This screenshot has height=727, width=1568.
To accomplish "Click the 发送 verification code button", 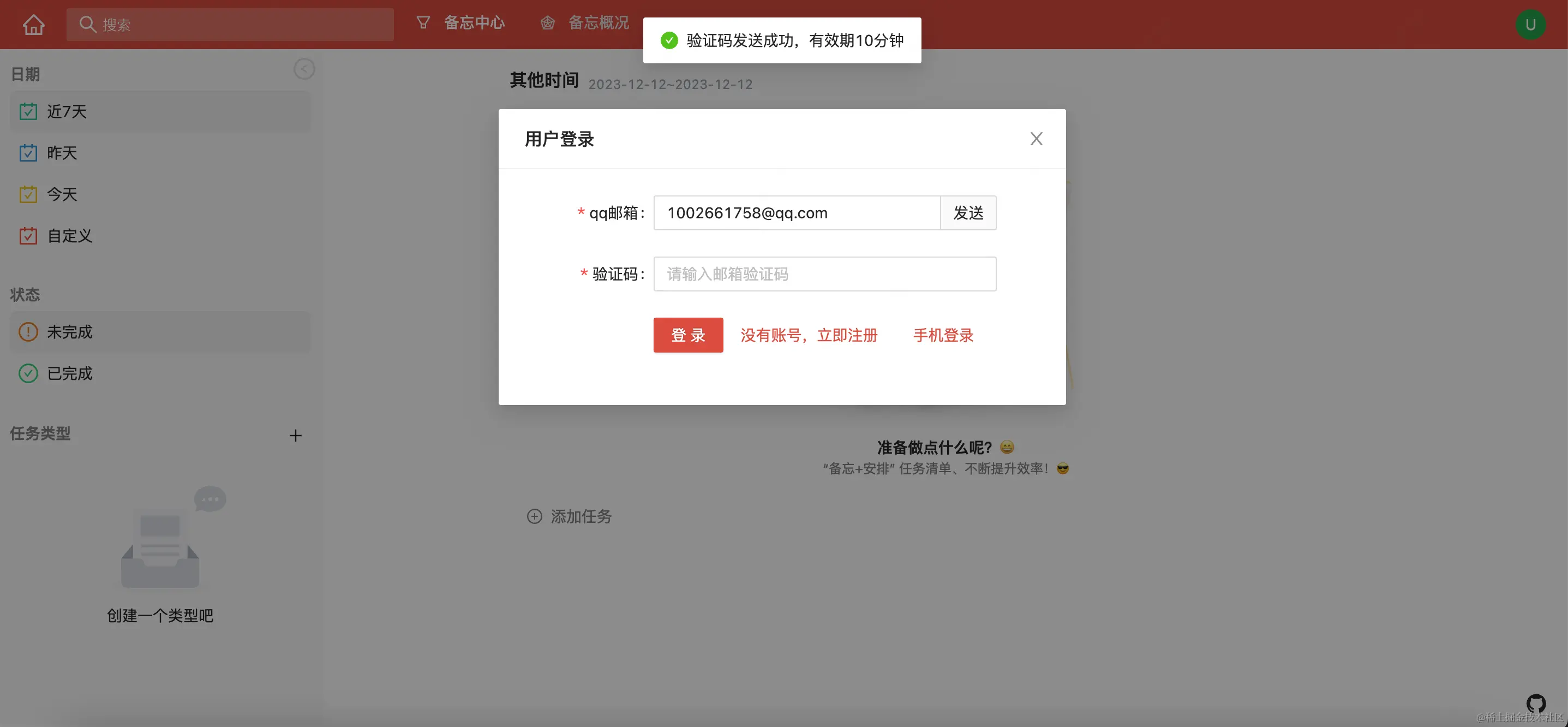I will click(x=968, y=213).
